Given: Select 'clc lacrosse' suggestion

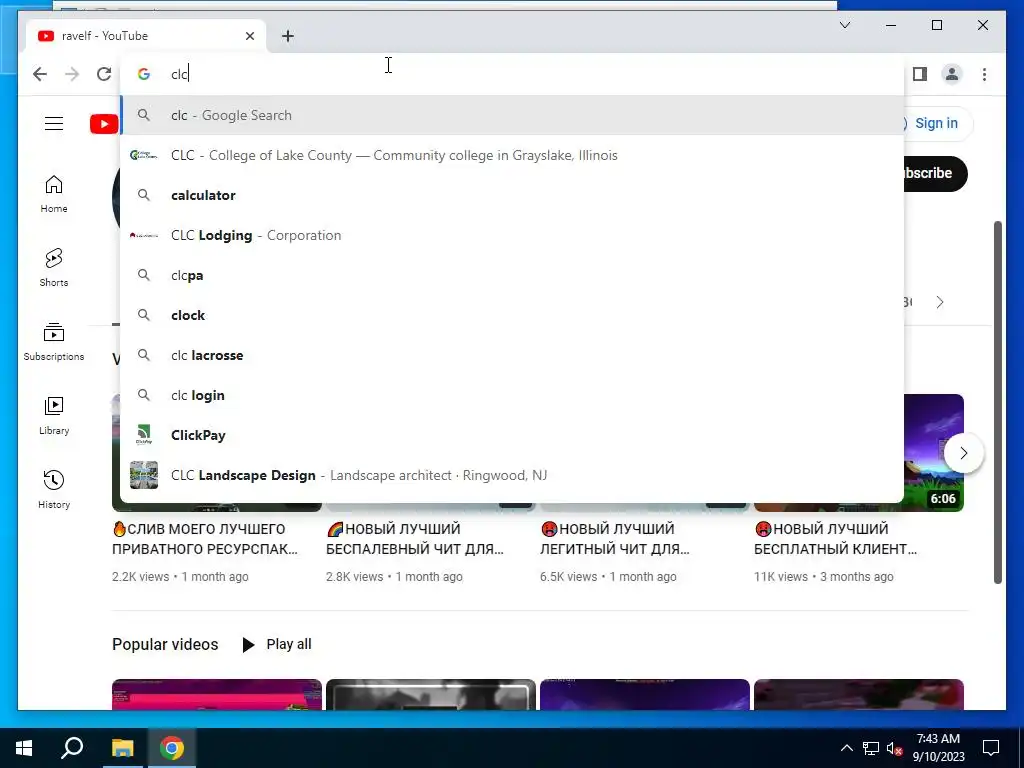Looking at the screenshot, I should pyautogui.click(x=513, y=355).
